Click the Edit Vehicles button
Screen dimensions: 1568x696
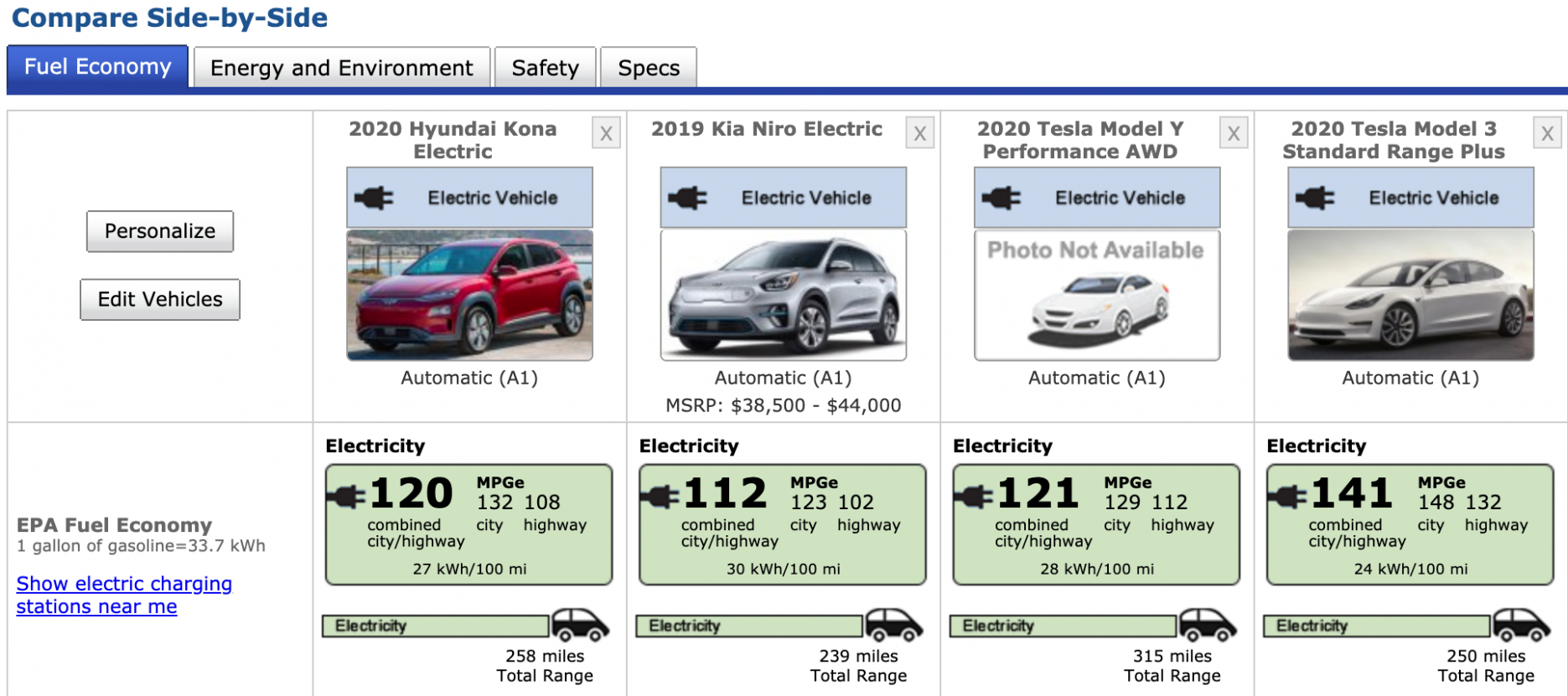[160, 300]
